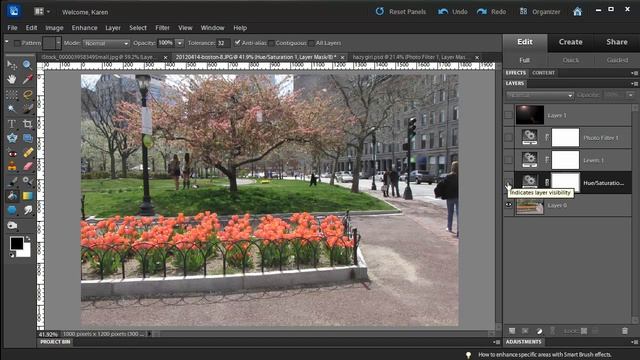This screenshot has width=640, height=360.
Task: Open the layer opacity dropdown arrow
Action: tap(631, 95)
